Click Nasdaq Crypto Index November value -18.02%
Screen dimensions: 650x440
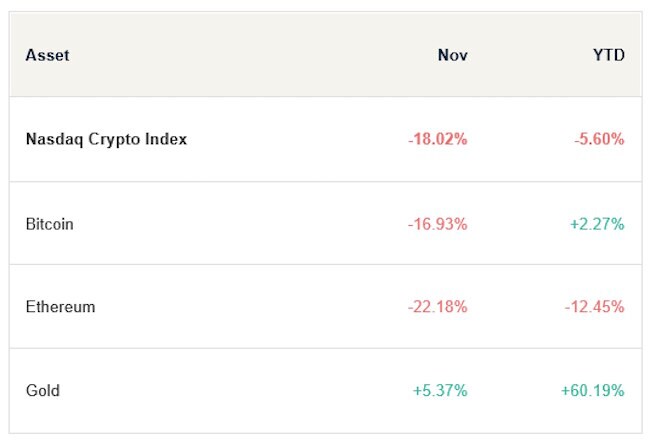click(437, 139)
